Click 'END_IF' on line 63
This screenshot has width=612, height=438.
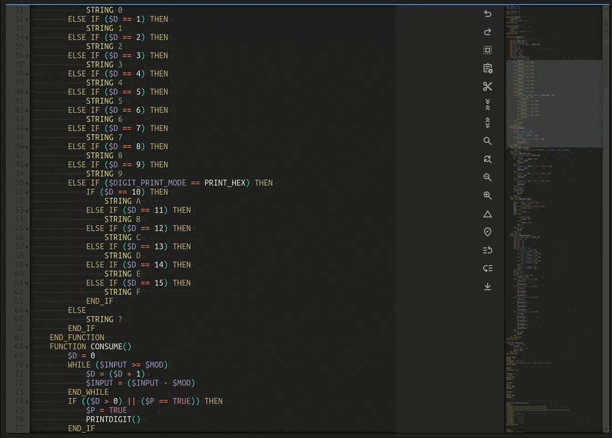[100, 301]
